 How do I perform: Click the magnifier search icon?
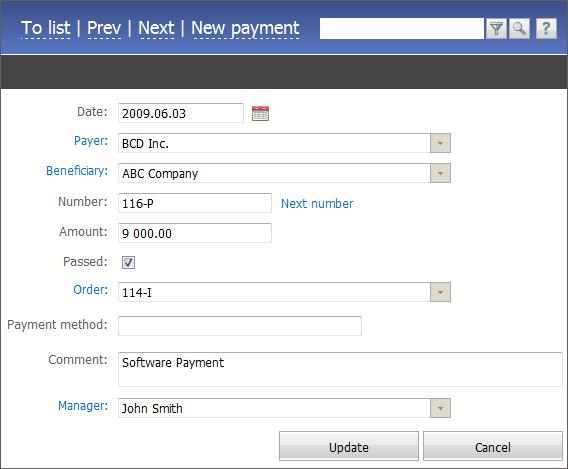pos(519,28)
